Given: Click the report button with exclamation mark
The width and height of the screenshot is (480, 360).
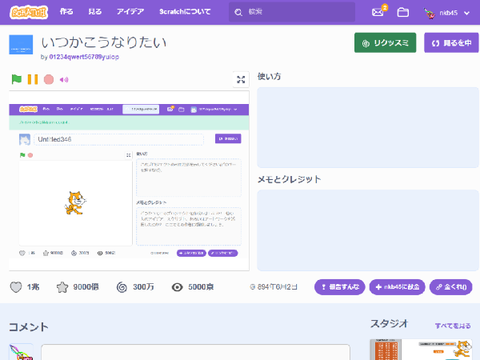Looking at the screenshot, I should pos(340,287).
